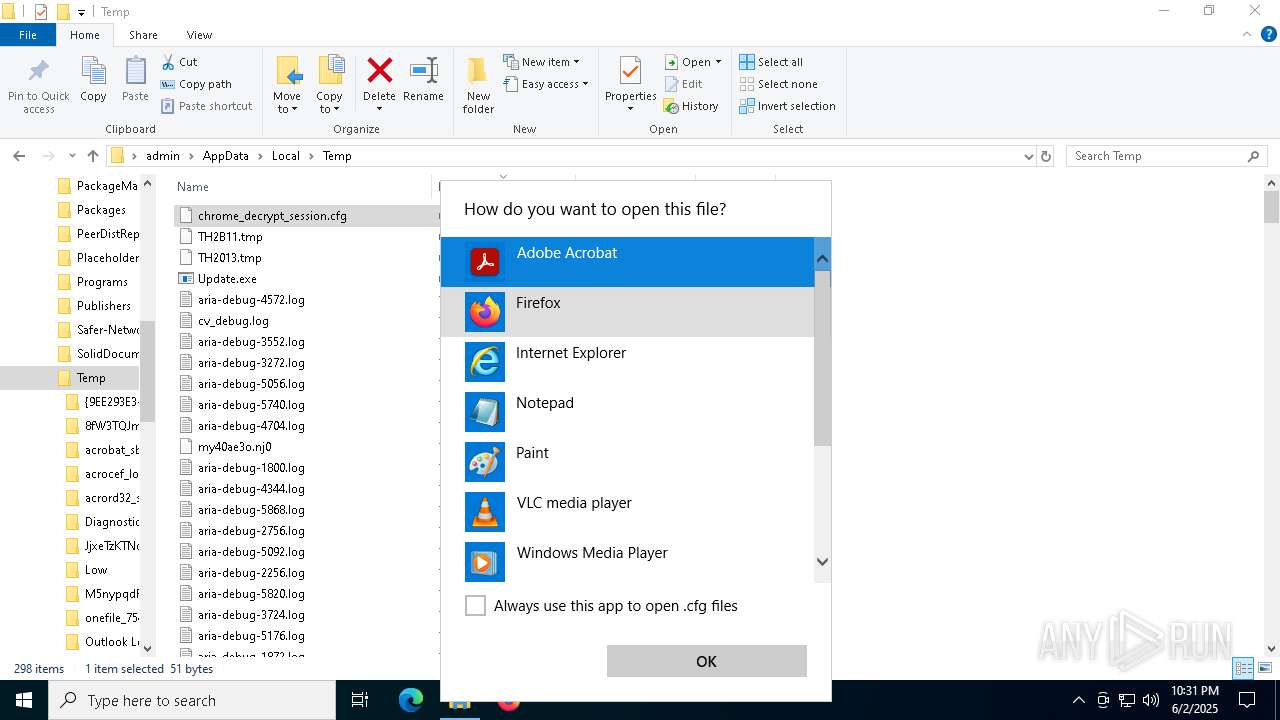Open recent locations dropdown arrow
This screenshot has width=1280, height=720.
coord(72,156)
